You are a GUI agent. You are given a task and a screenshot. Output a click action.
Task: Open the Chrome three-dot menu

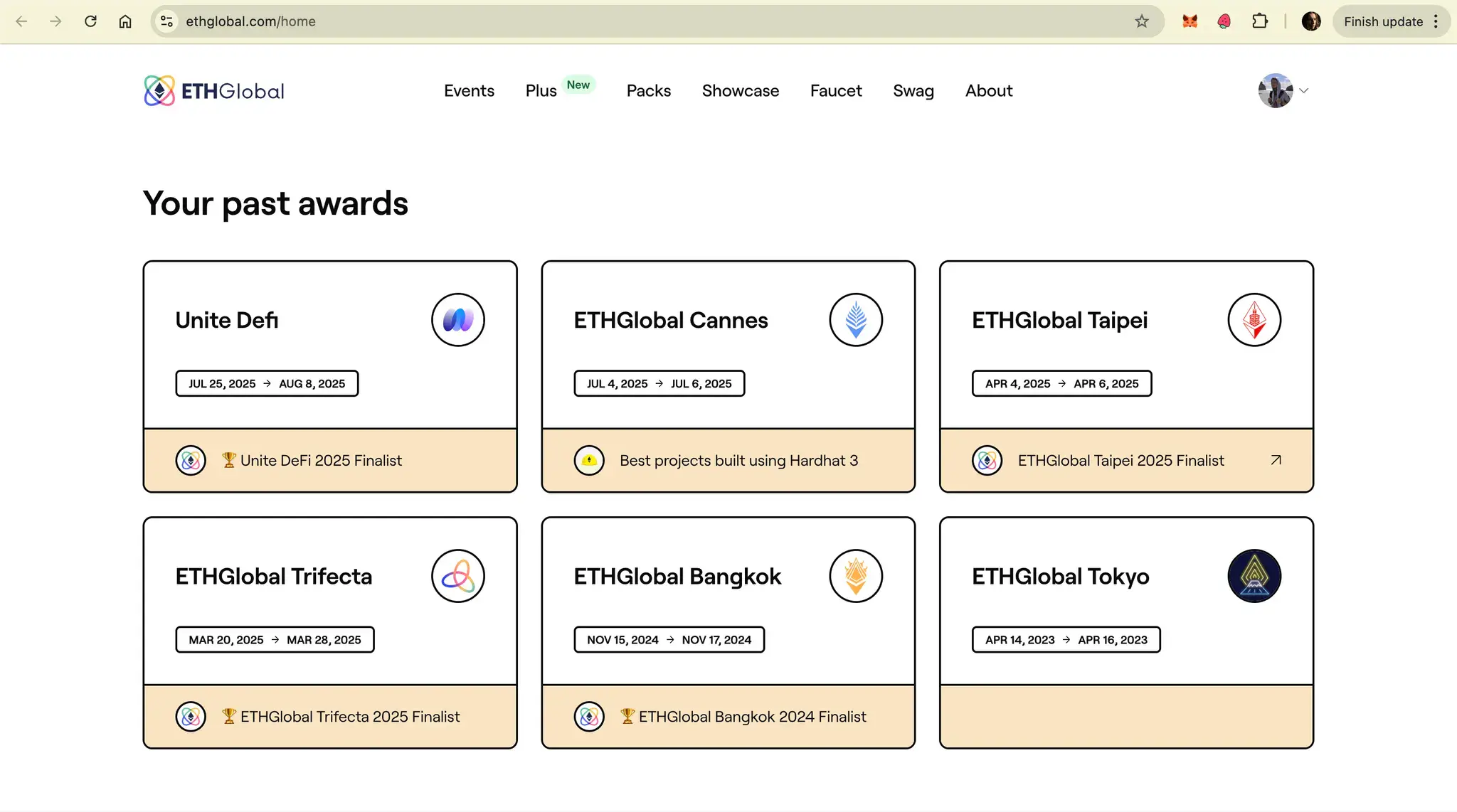pos(1436,21)
